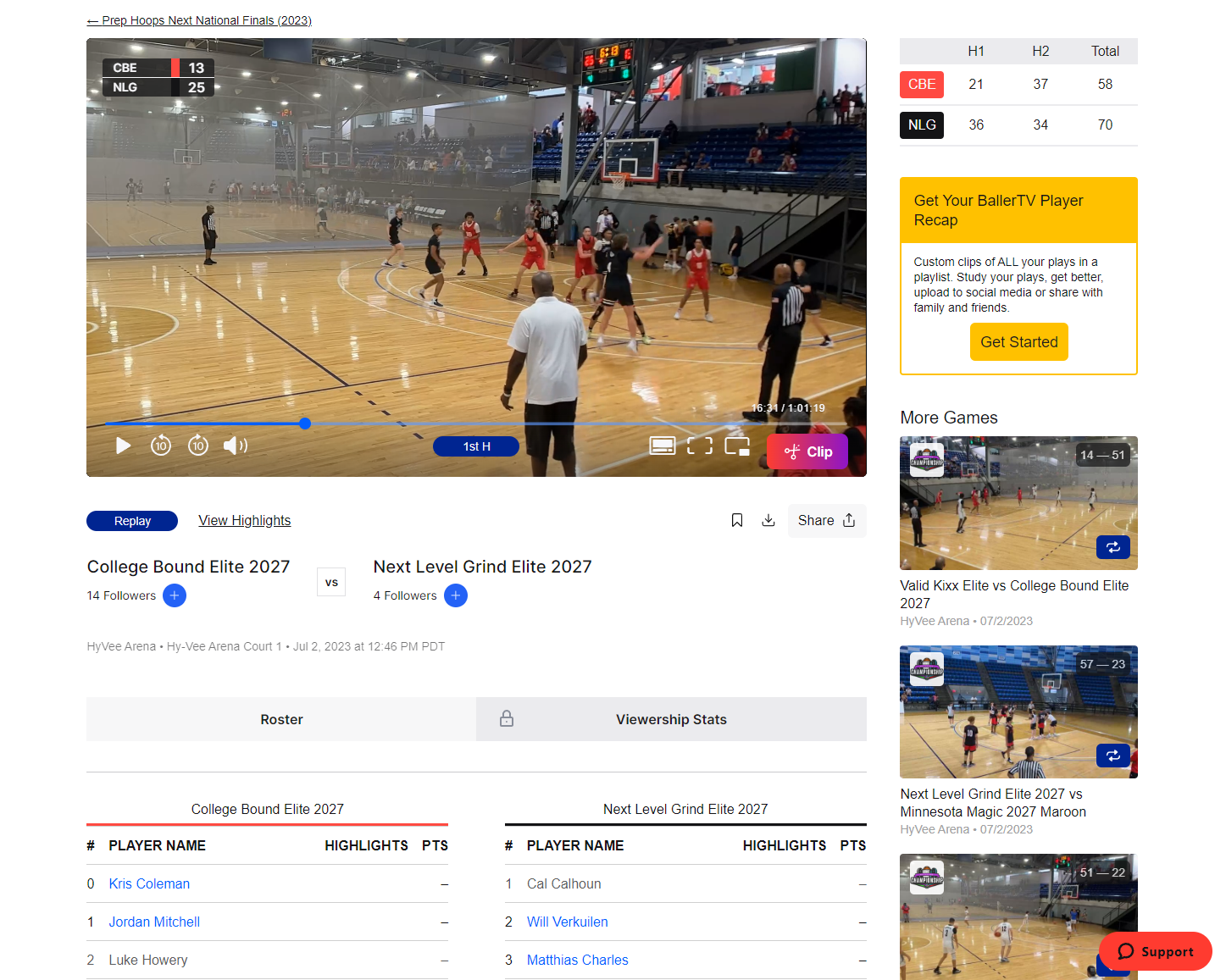Rewind the video 10 seconds

coord(161,446)
